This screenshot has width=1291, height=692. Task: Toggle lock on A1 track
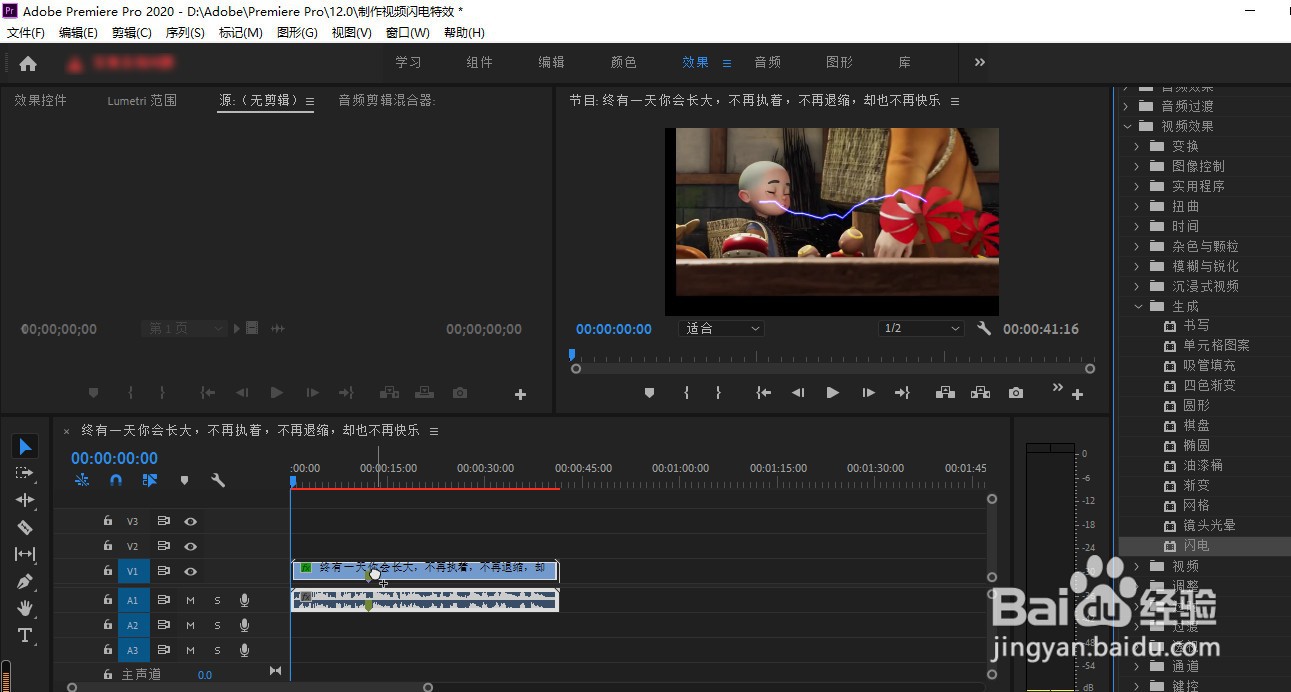click(107, 600)
